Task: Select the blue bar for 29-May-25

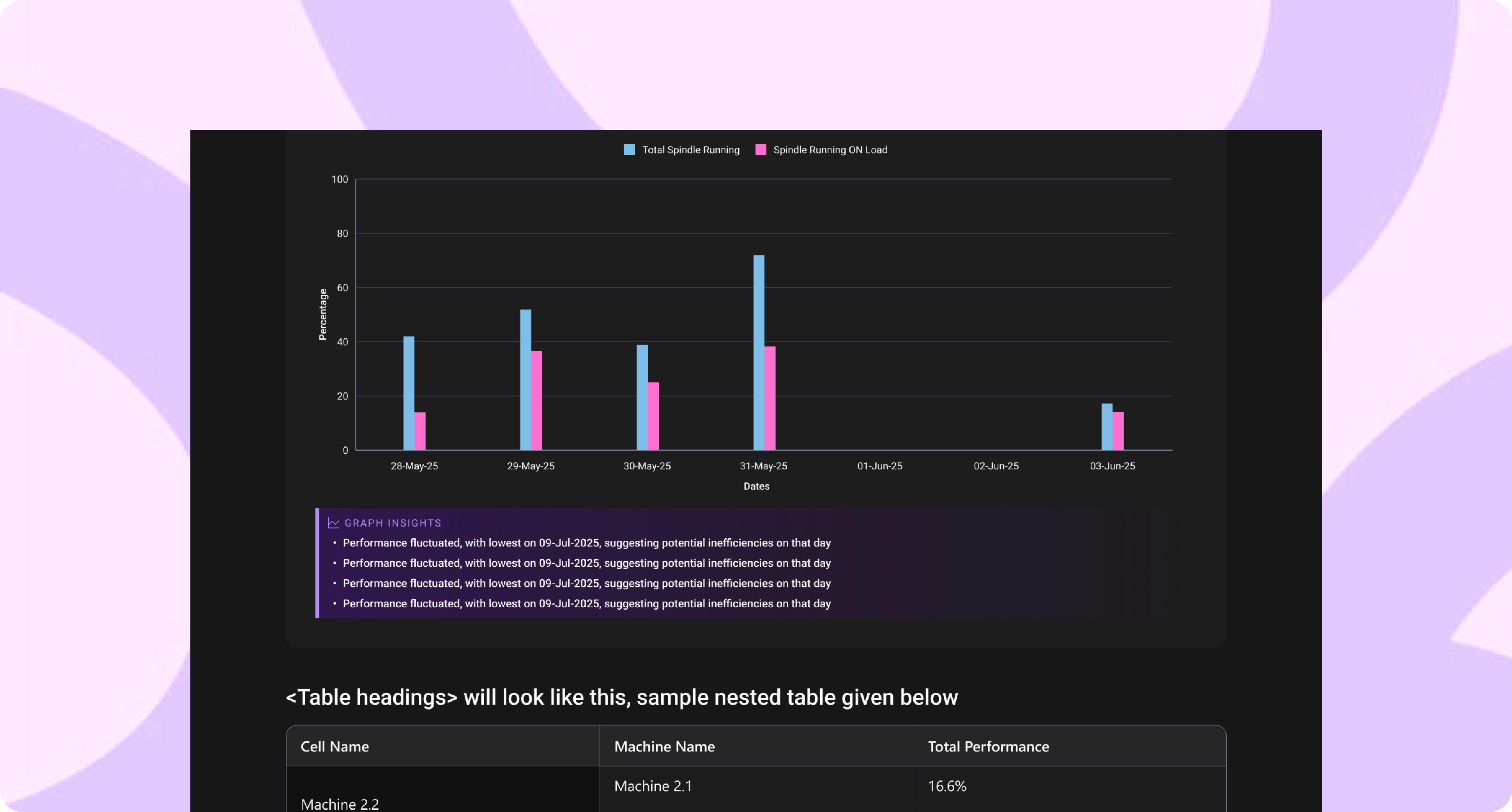Action: 525,380
